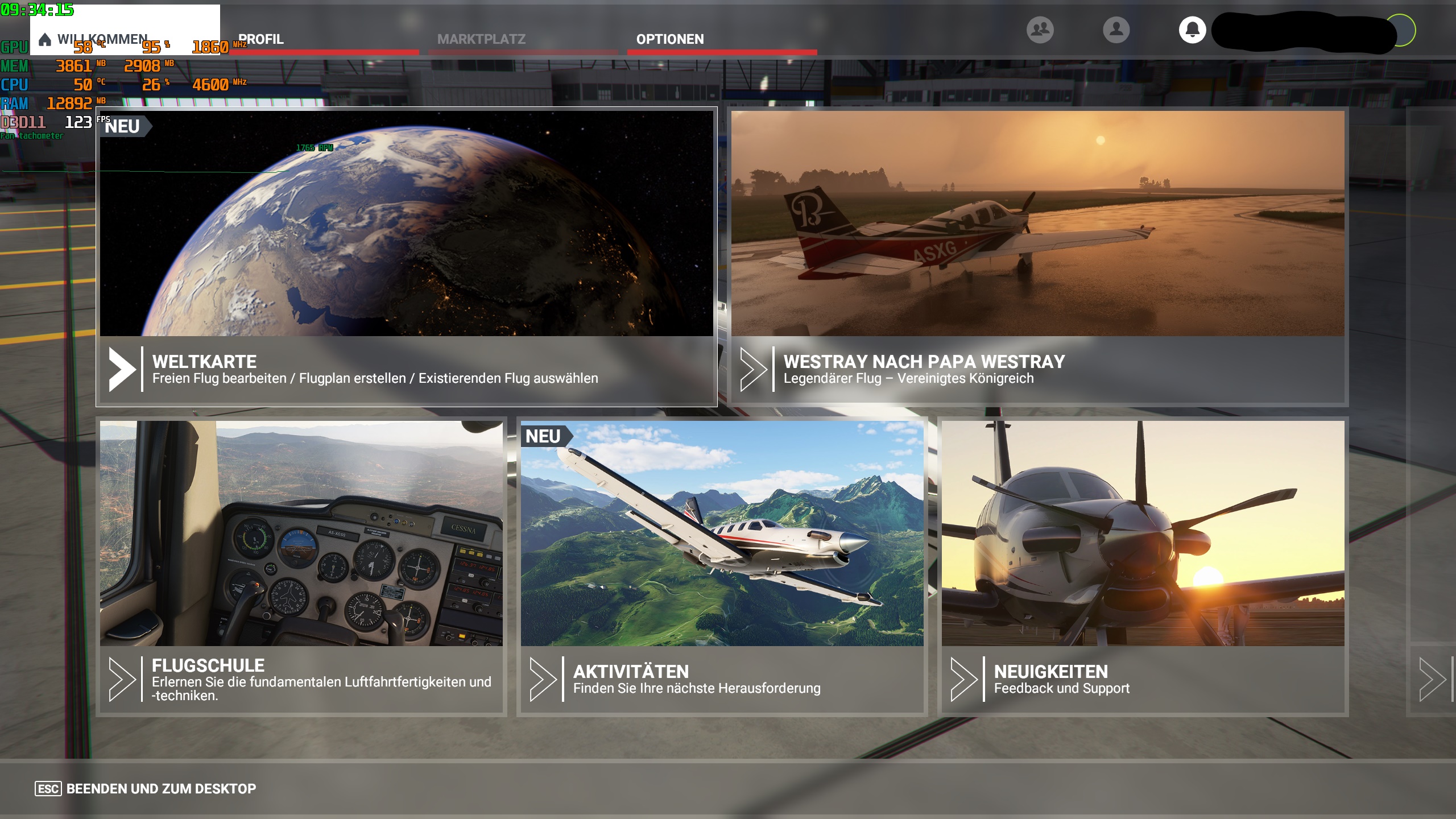Open the Optionen tab
This screenshot has height=819, width=1456.
pos(670,39)
